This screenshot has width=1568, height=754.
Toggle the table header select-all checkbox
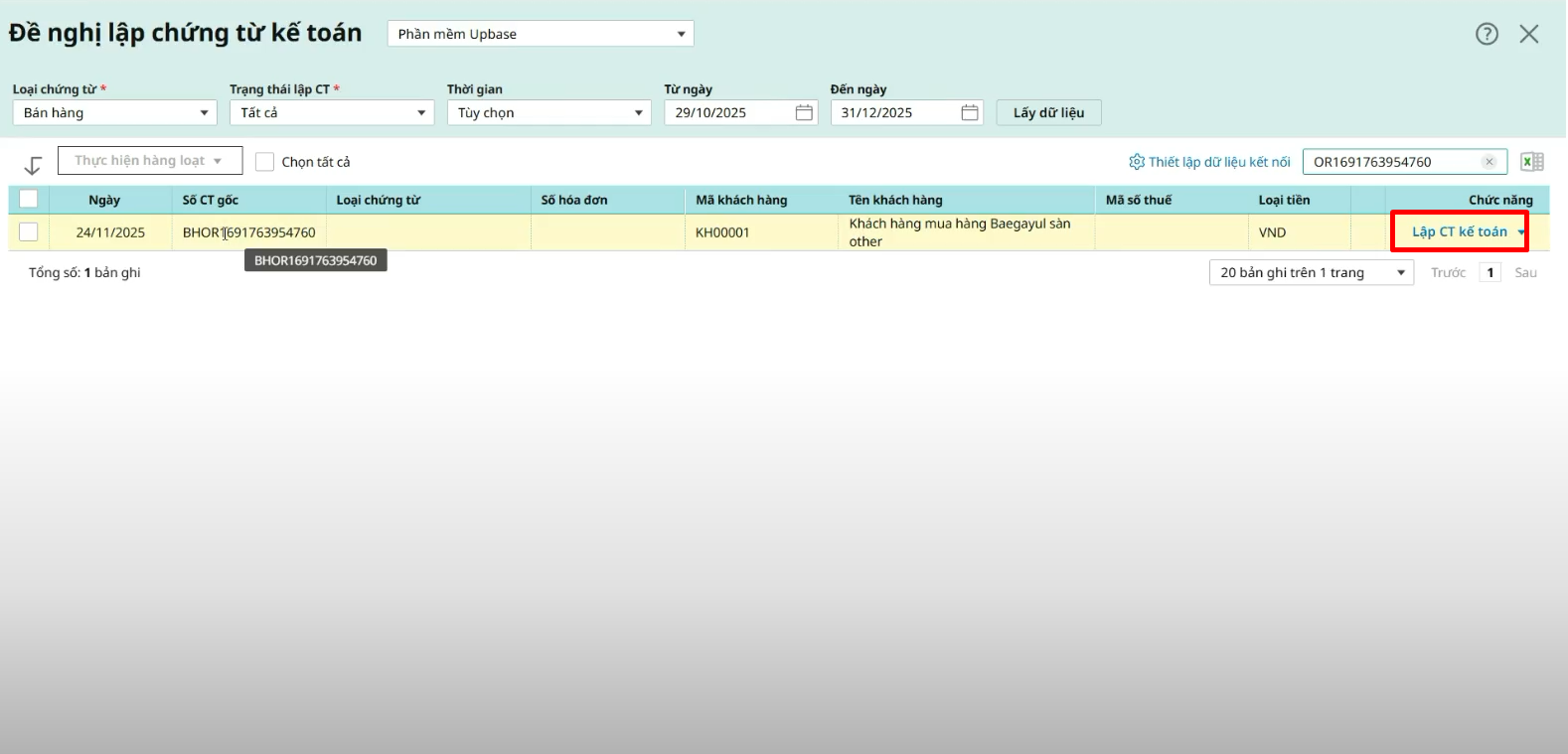click(29, 199)
